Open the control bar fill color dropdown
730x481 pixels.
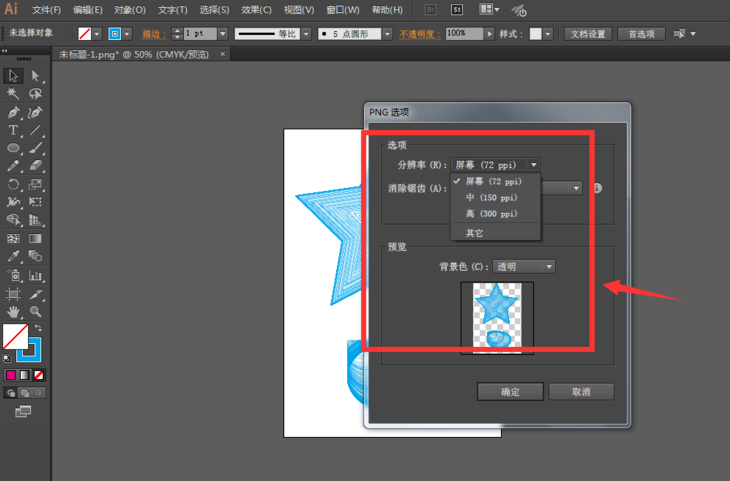click(97, 34)
